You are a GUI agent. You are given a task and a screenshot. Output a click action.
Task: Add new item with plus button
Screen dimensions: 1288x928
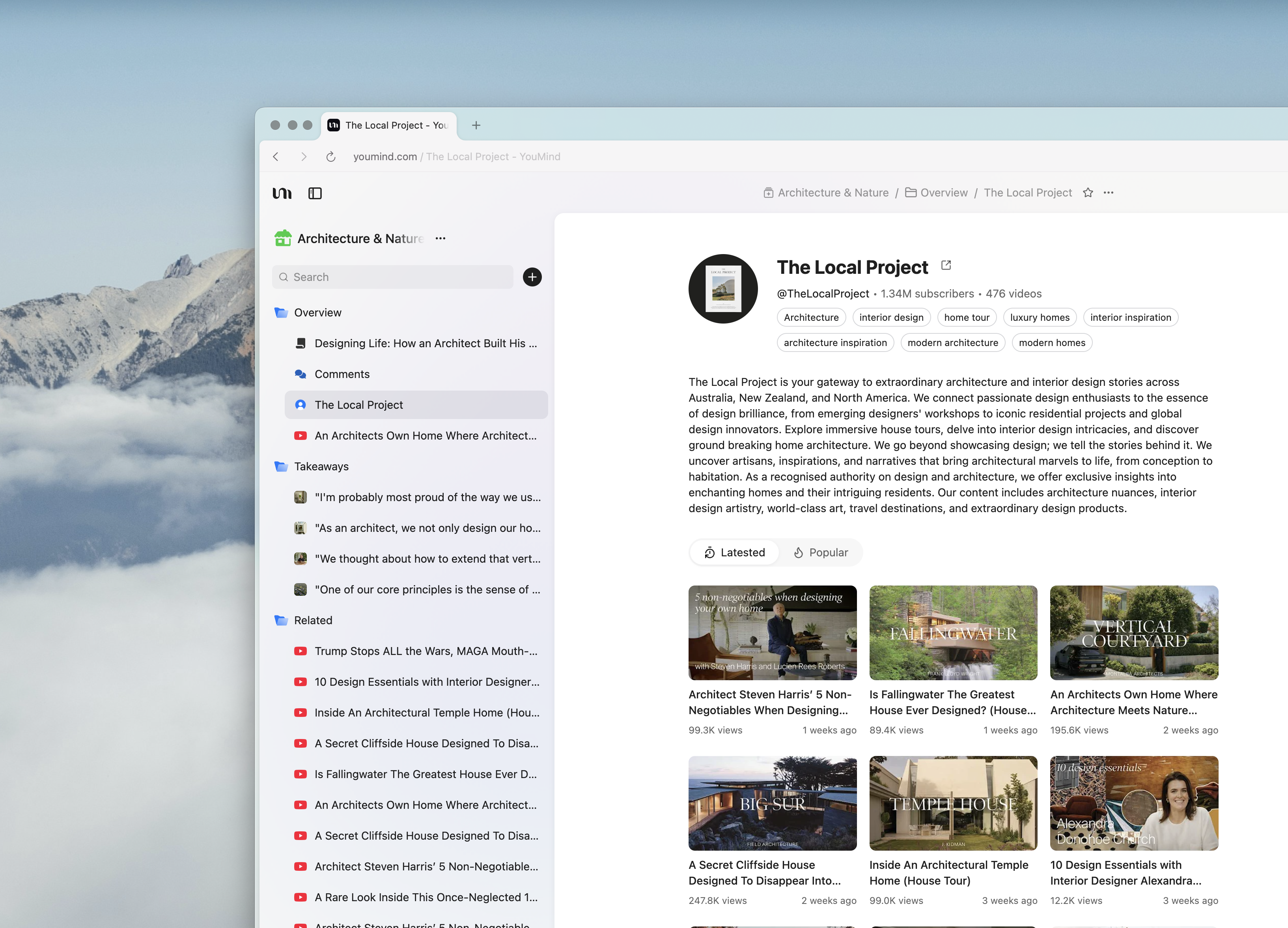click(532, 277)
